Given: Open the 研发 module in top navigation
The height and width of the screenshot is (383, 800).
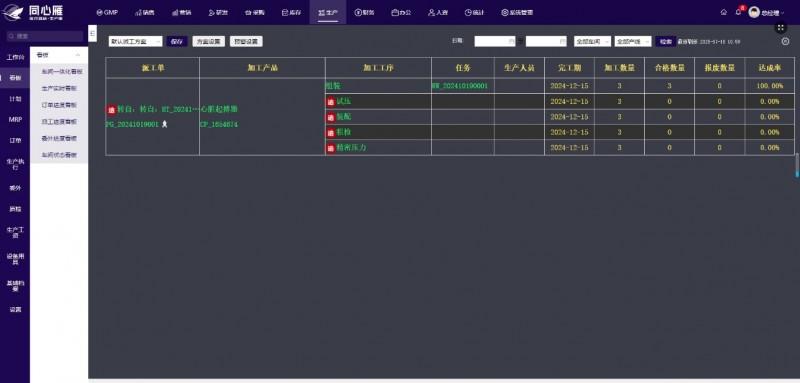Looking at the screenshot, I should pos(218,12).
